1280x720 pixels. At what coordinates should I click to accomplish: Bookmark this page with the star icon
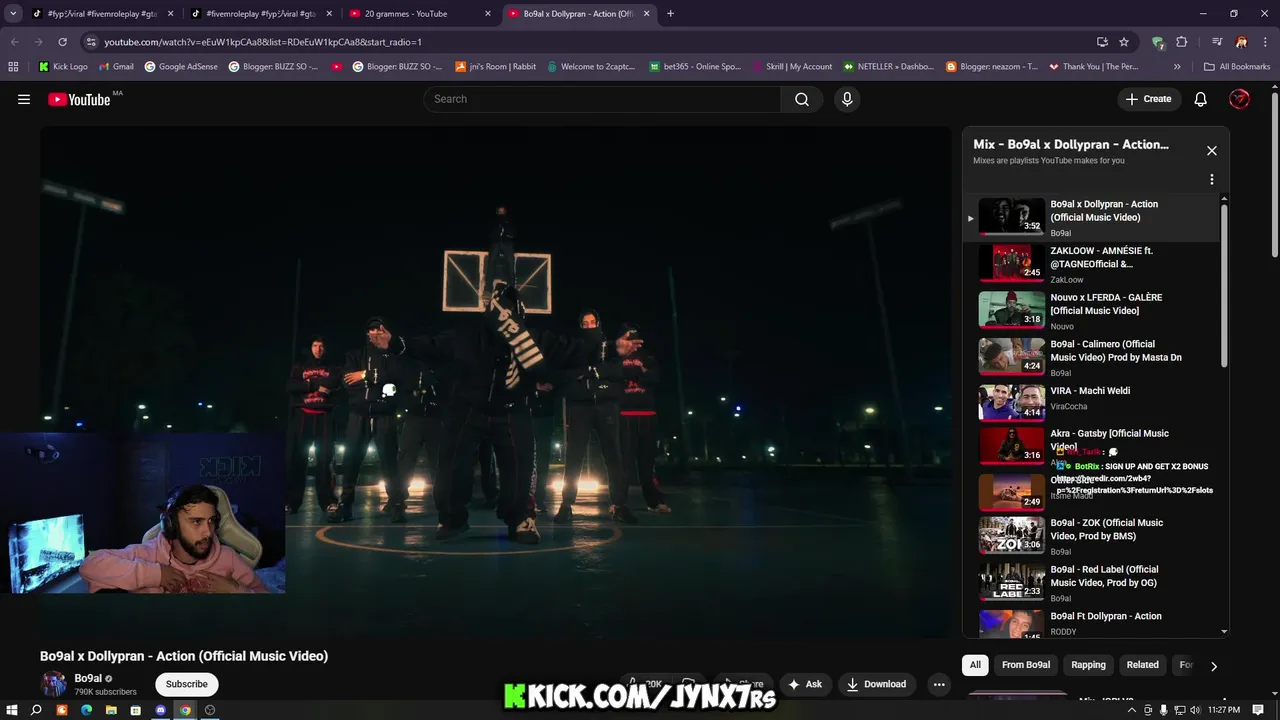[x=1124, y=42]
